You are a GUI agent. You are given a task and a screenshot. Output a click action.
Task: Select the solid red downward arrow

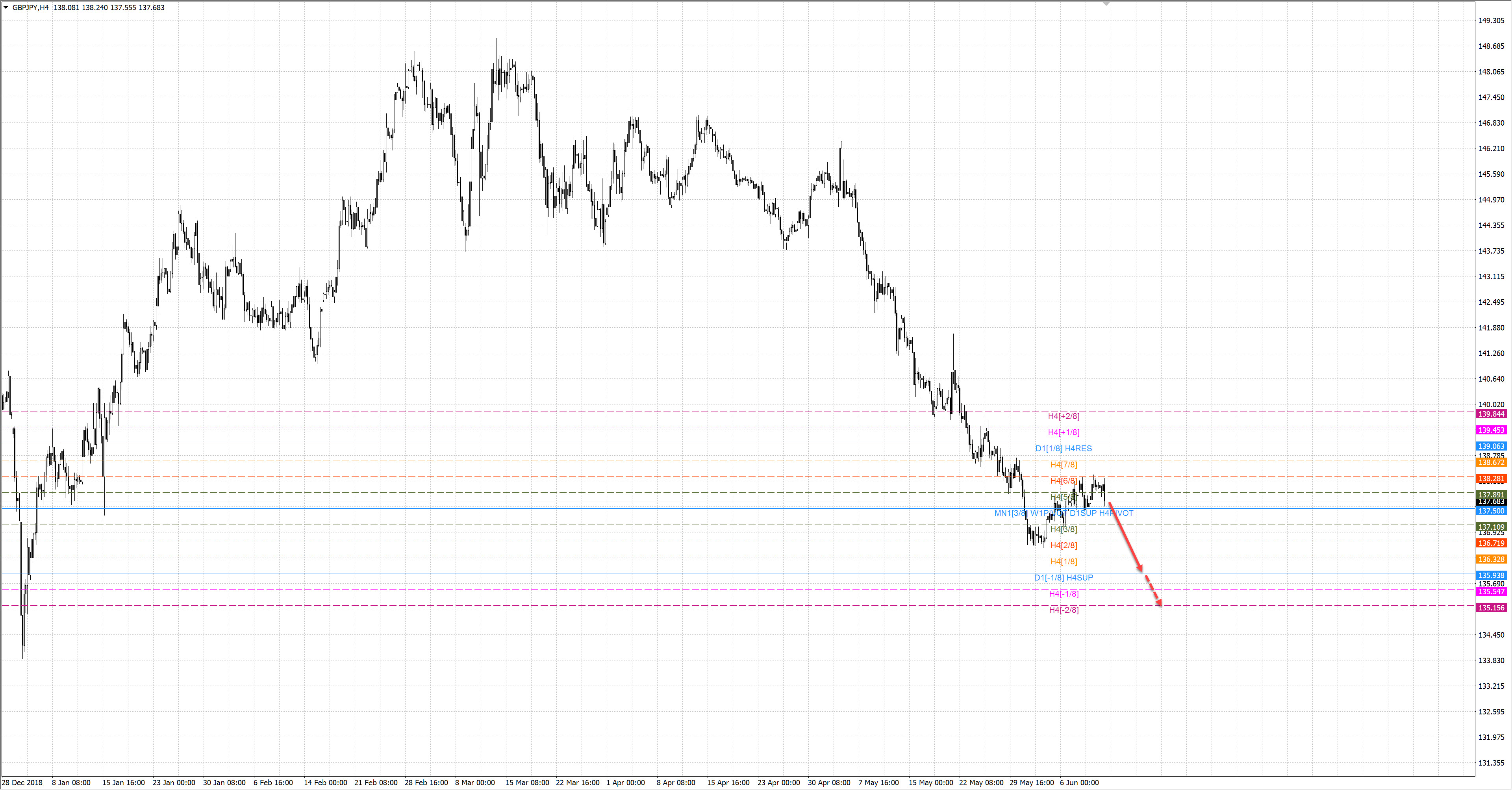1125,536
